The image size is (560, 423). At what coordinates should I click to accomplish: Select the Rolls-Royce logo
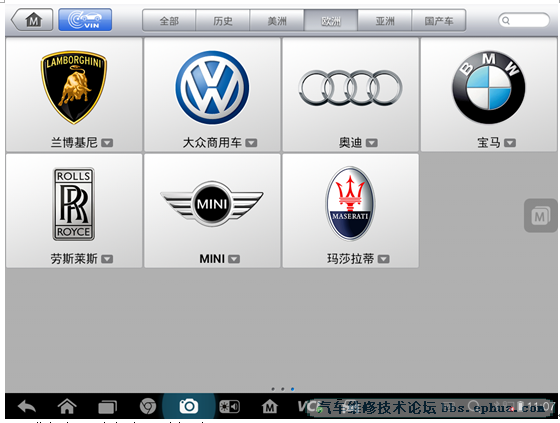click(x=74, y=204)
